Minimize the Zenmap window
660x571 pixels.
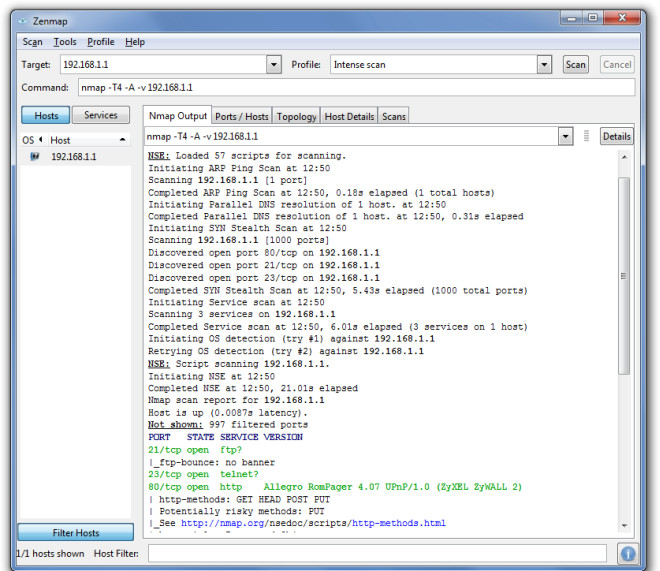[x=571, y=18]
